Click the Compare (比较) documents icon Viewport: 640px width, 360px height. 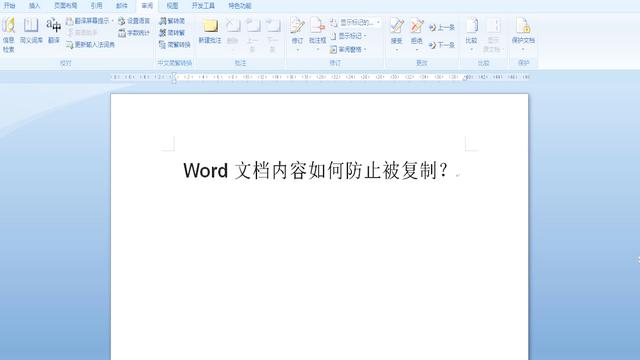pyautogui.click(x=471, y=26)
